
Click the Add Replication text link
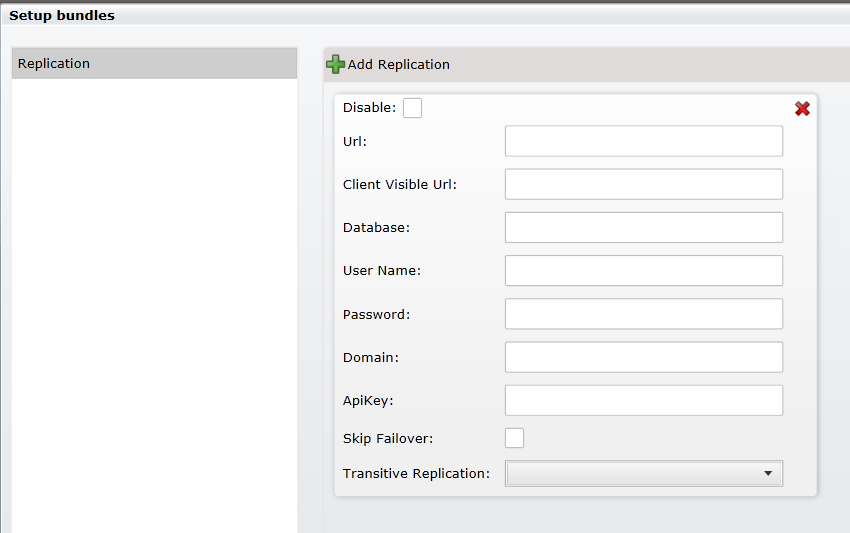click(398, 65)
